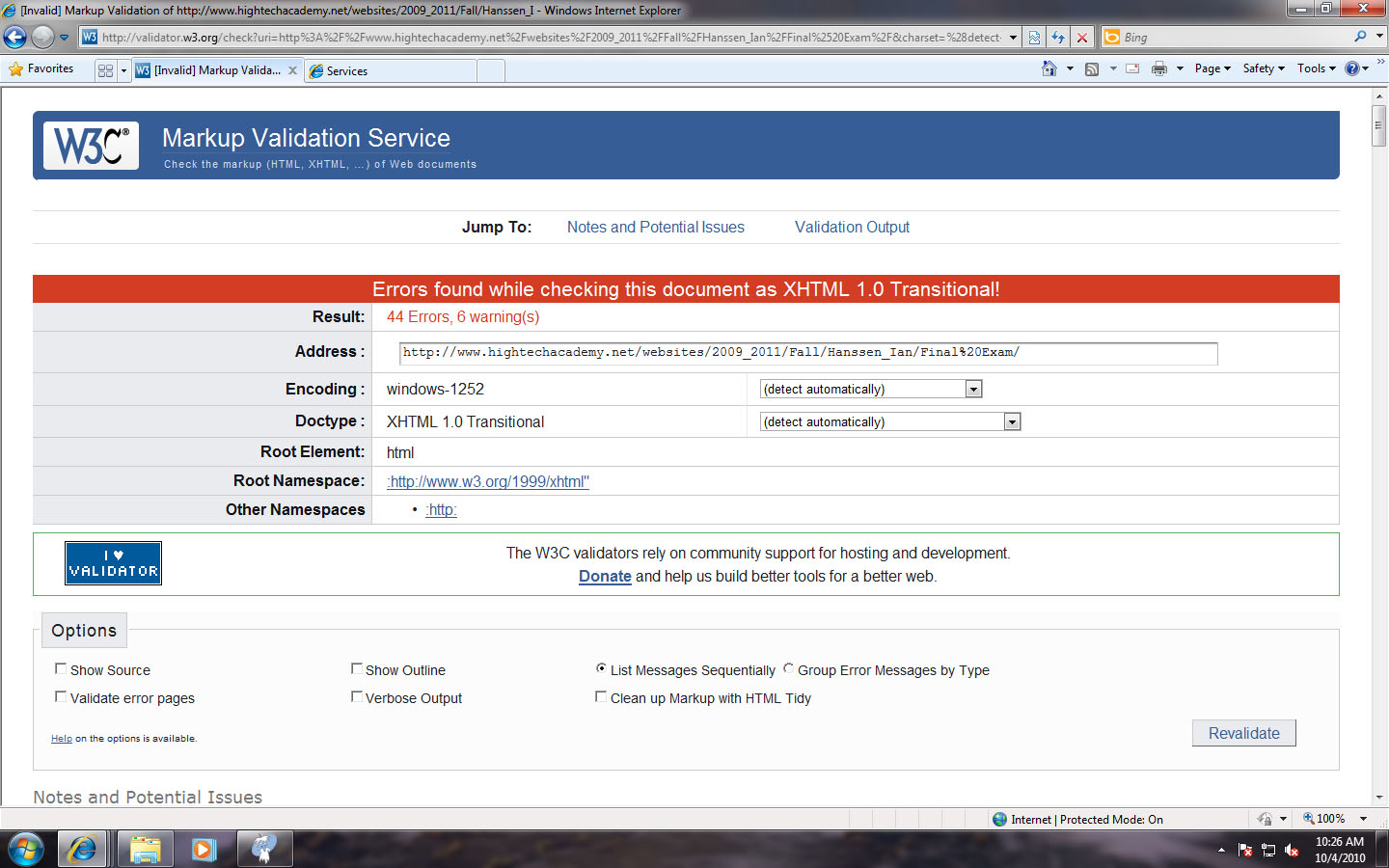Open the Safety menu dropdown
Image resolution: width=1389 pixels, height=868 pixels.
click(1263, 68)
